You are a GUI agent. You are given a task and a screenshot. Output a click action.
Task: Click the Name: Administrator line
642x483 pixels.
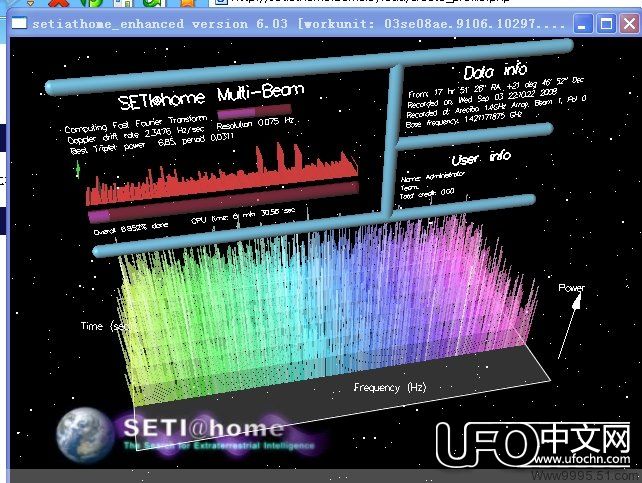tap(432, 177)
